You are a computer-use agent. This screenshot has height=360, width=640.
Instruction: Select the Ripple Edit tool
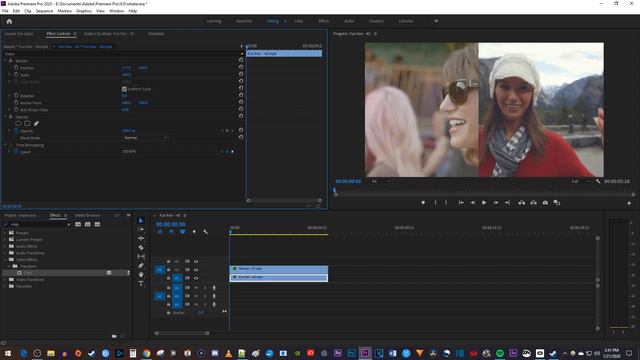click(x=141, y=238)
